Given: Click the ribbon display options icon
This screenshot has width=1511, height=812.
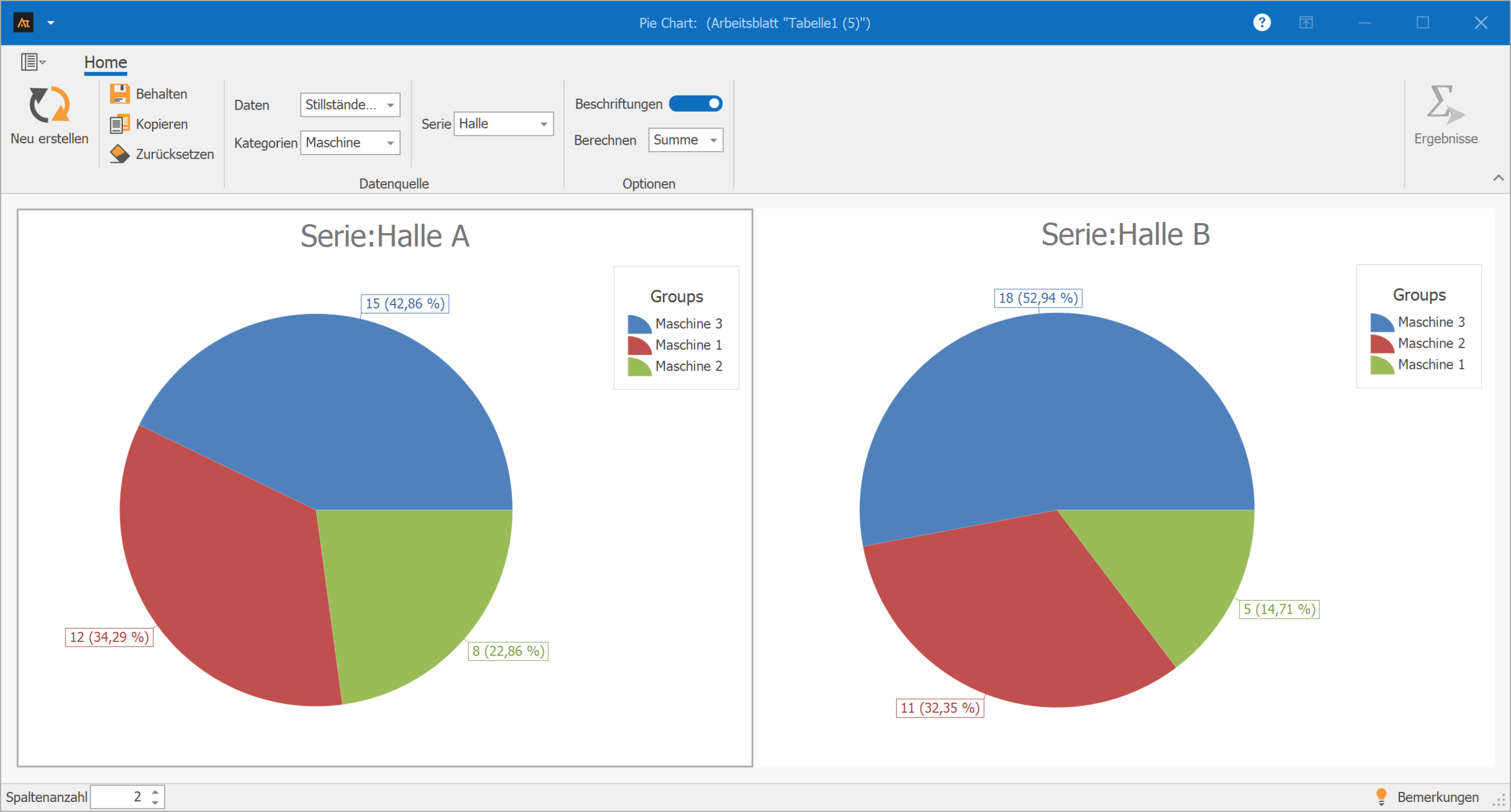Looking at the screenshot, I should click(x=1306, y=23).
